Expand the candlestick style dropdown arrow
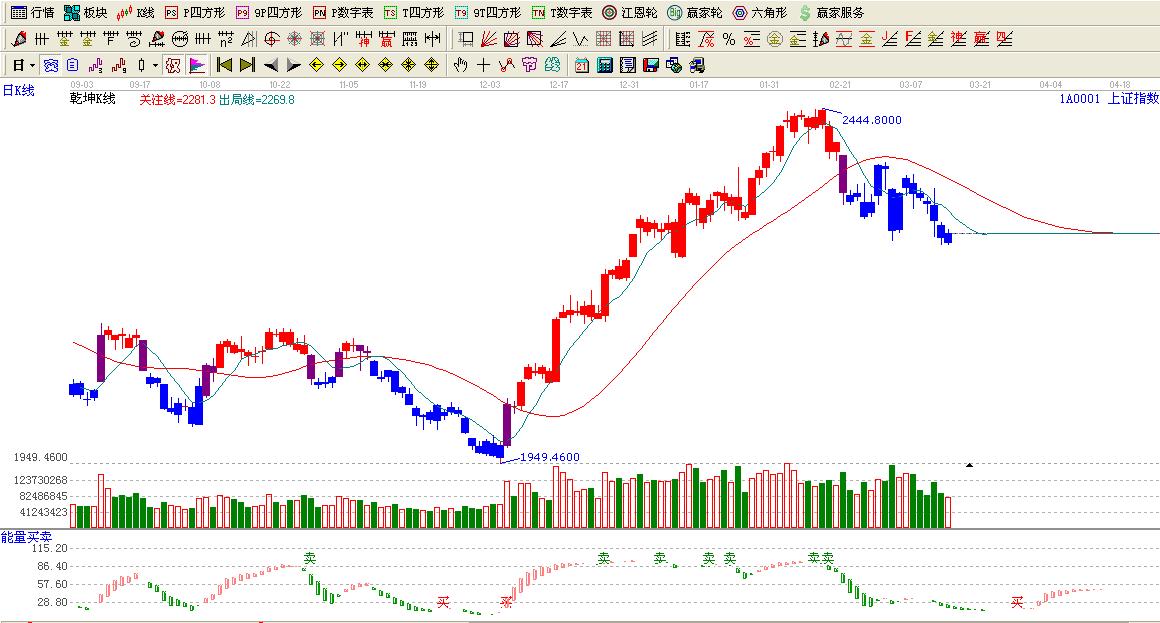1160x623 pixels. (155, 65)
